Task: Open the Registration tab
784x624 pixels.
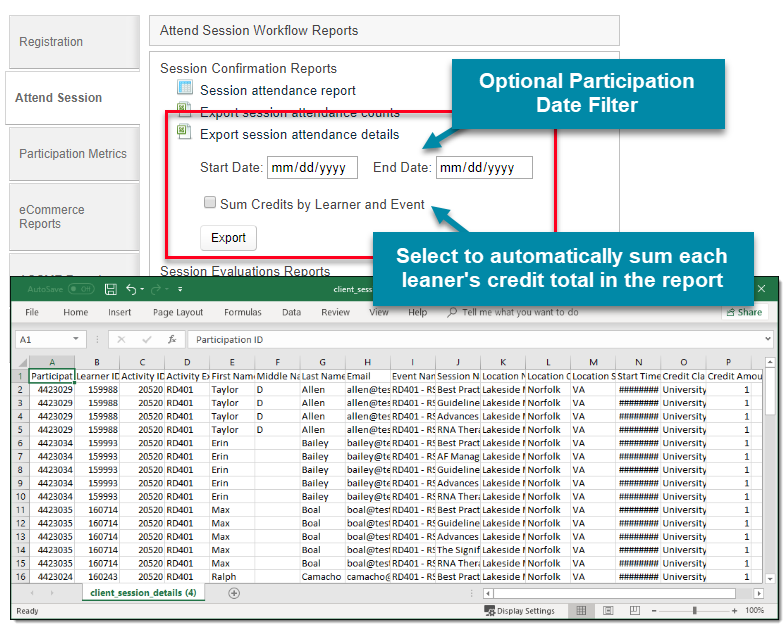Action: pyautogui.click(x=74, y=42)
